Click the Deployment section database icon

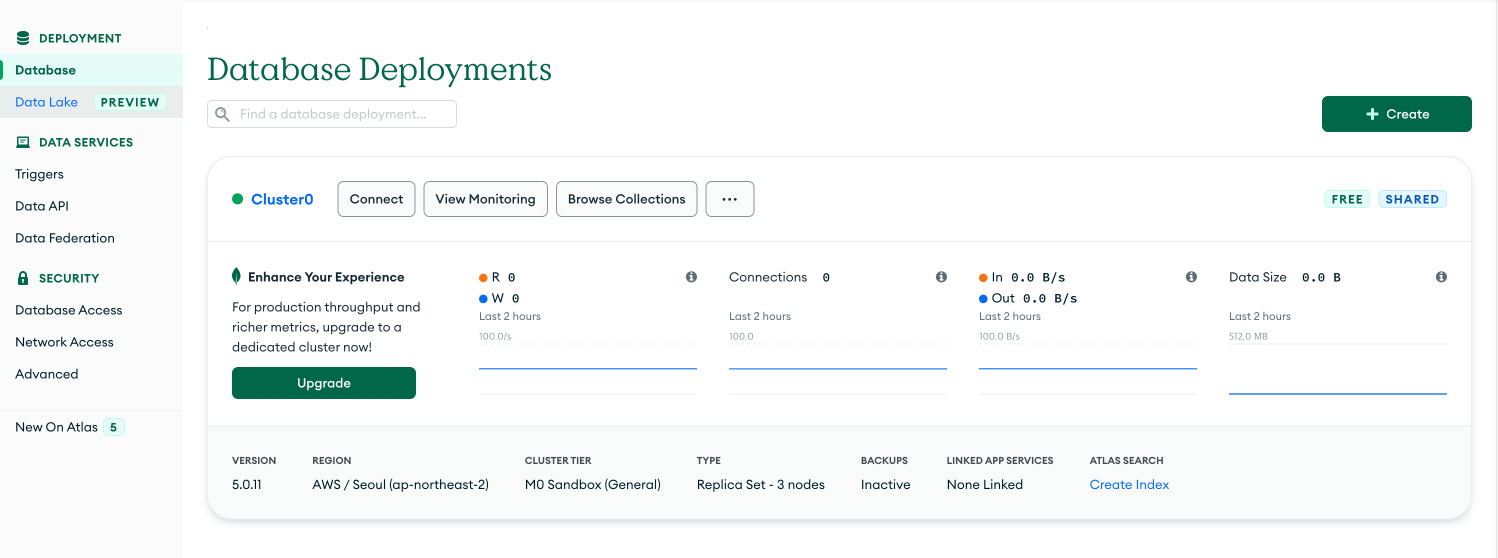[x=23, y=38]
